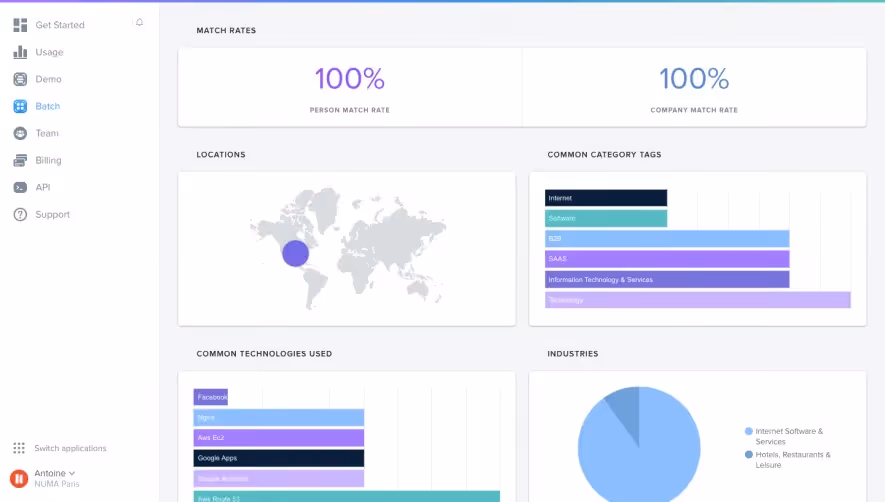
Task: Click the Aws Route 53 bar
Action: pos(347,497)
